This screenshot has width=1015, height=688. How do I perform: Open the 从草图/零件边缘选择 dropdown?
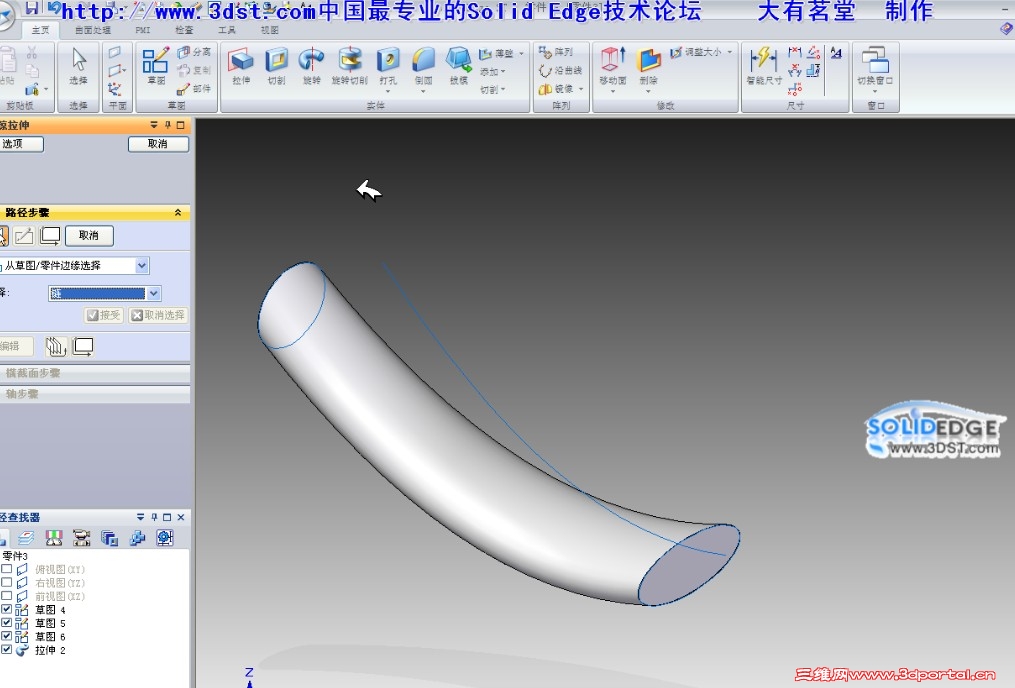(142, 265)
